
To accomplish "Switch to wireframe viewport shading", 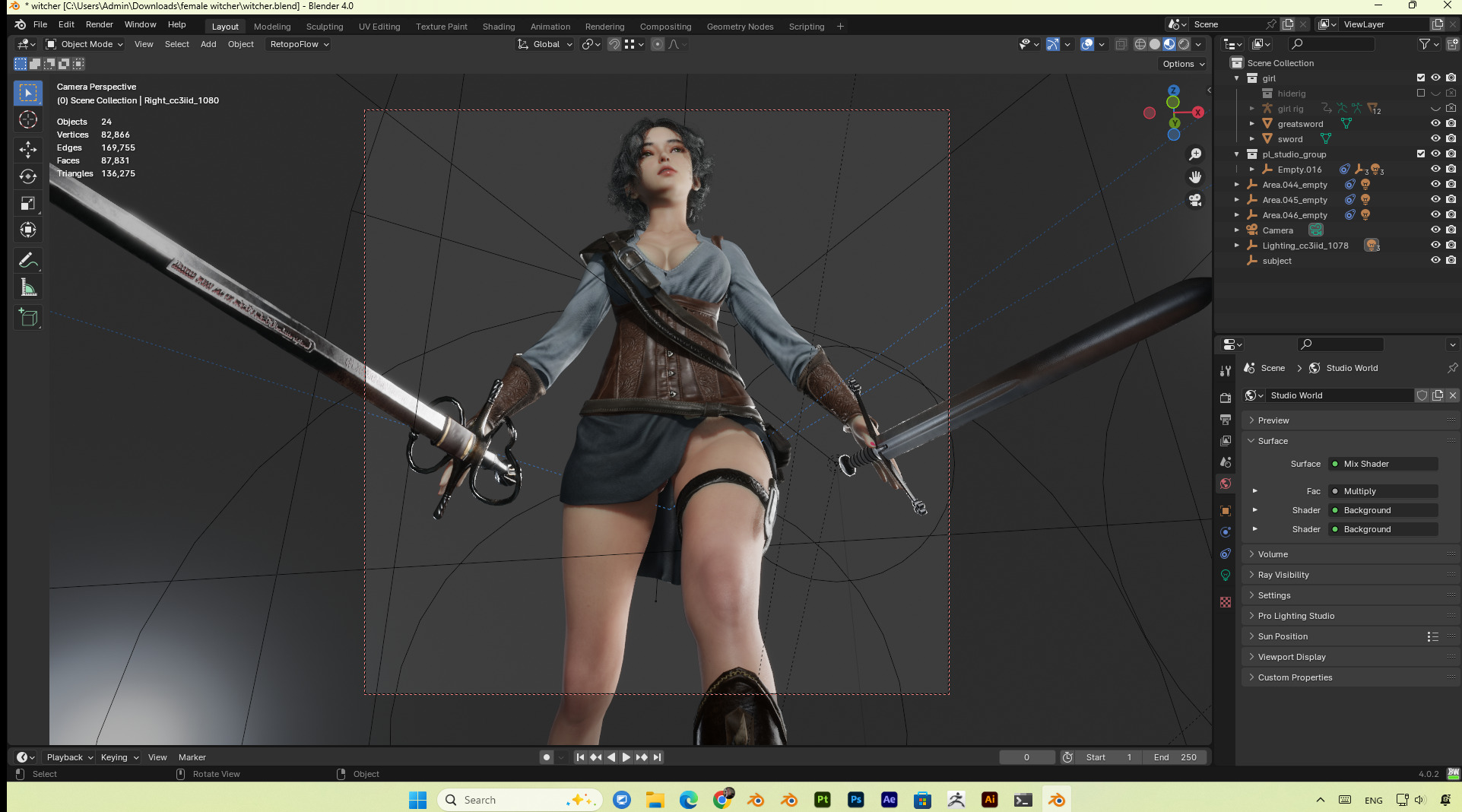I will (1140, 44).
